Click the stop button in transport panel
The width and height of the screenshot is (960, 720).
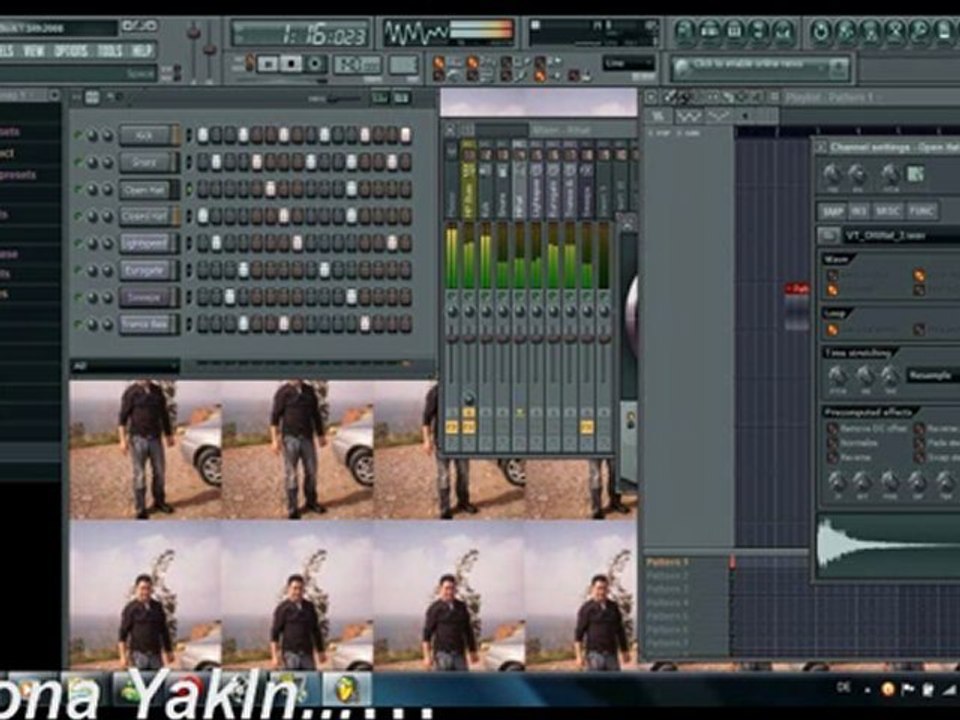click(291, 64)
